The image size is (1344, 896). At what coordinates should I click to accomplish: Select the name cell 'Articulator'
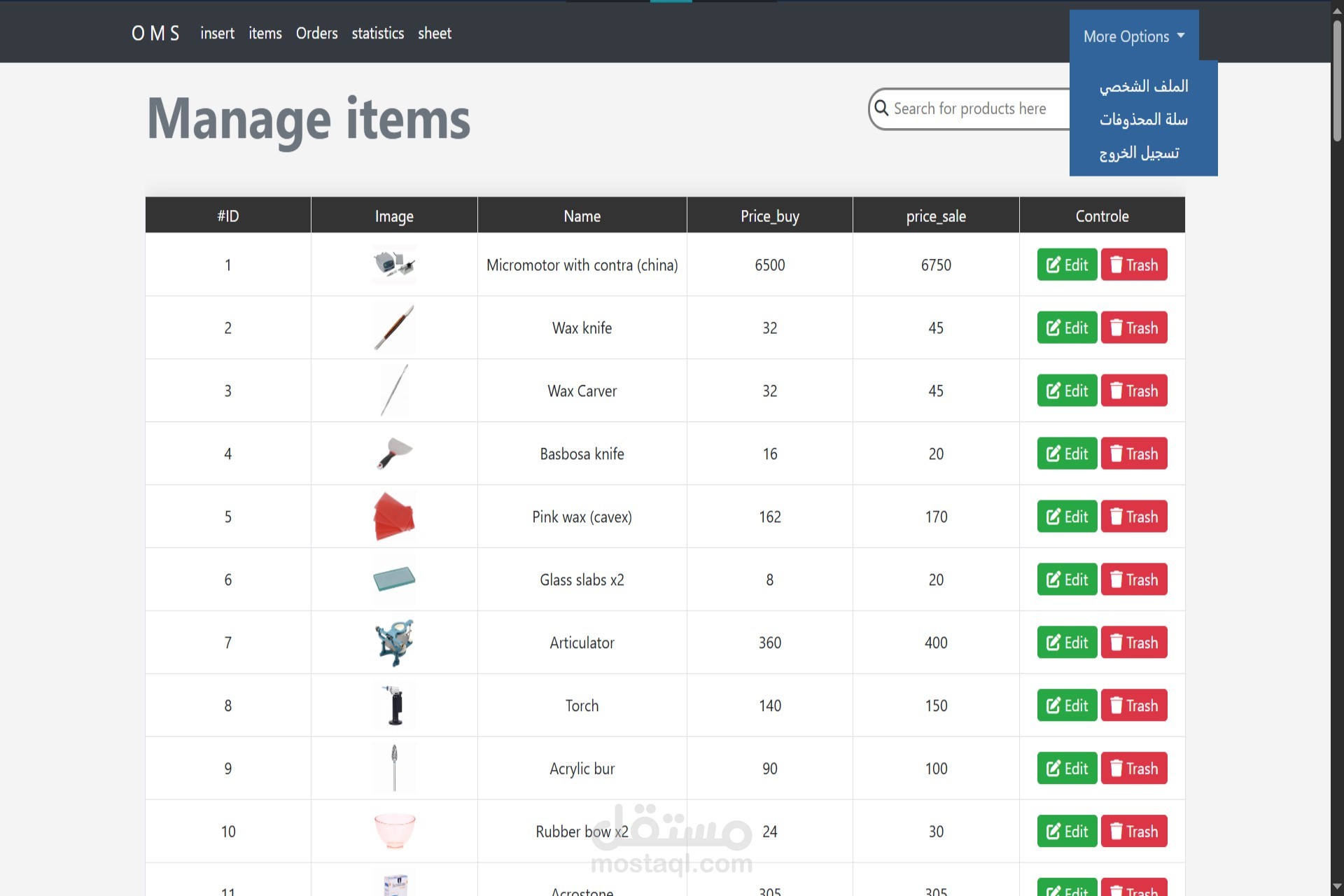tap(582, 643)
